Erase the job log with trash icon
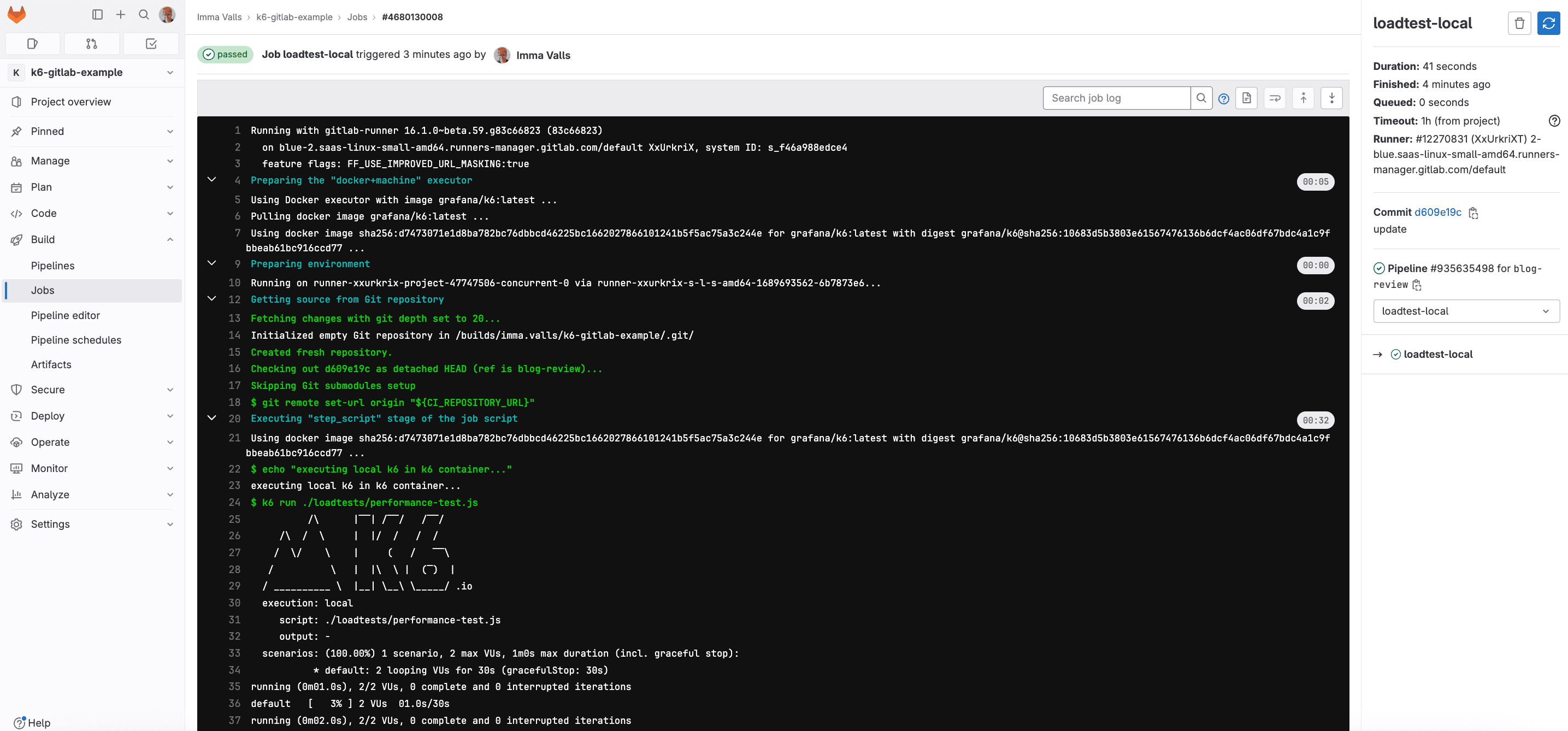Image resolution: width=1568 pixels, height=731 pixels. (x=1519, y=23)
